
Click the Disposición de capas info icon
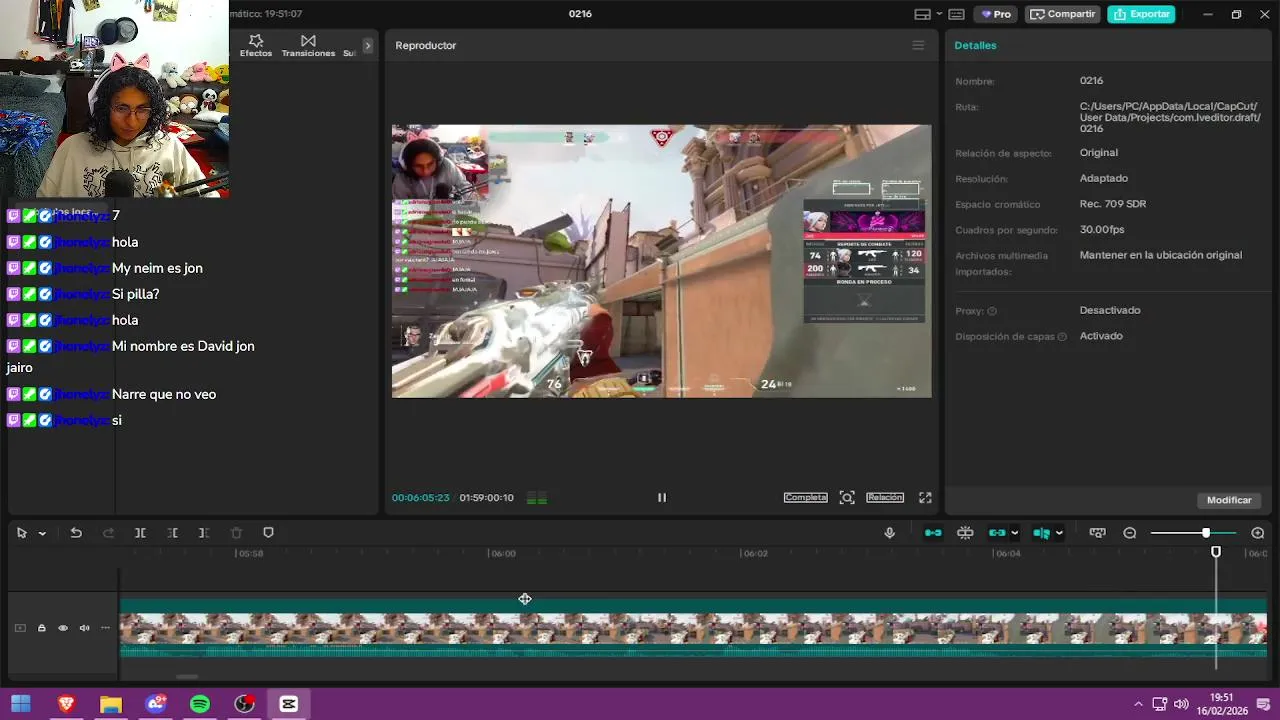pyautogui.click(x=1062, y=337)
